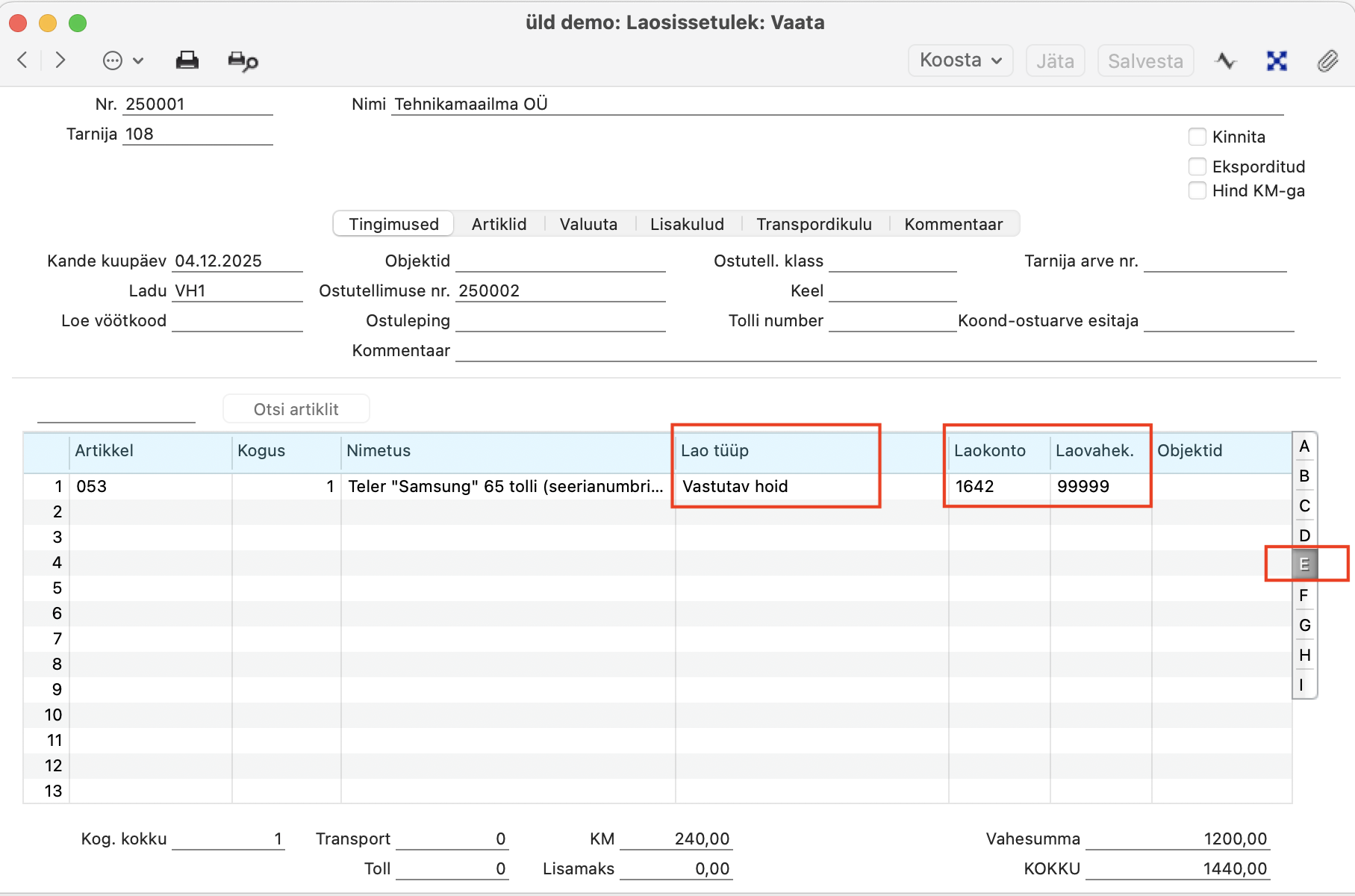Switch to the Artiklid tab
Viewport: 1355px width, 896px height.
coord(499,224)
